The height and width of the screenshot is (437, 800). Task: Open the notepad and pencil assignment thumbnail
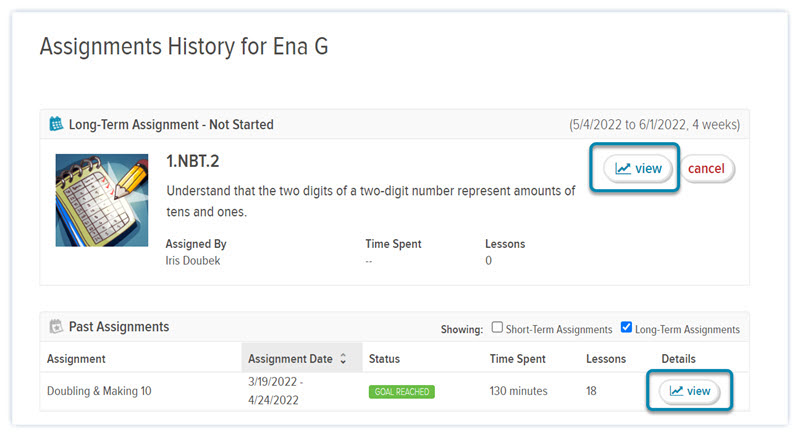click(102, 200)
